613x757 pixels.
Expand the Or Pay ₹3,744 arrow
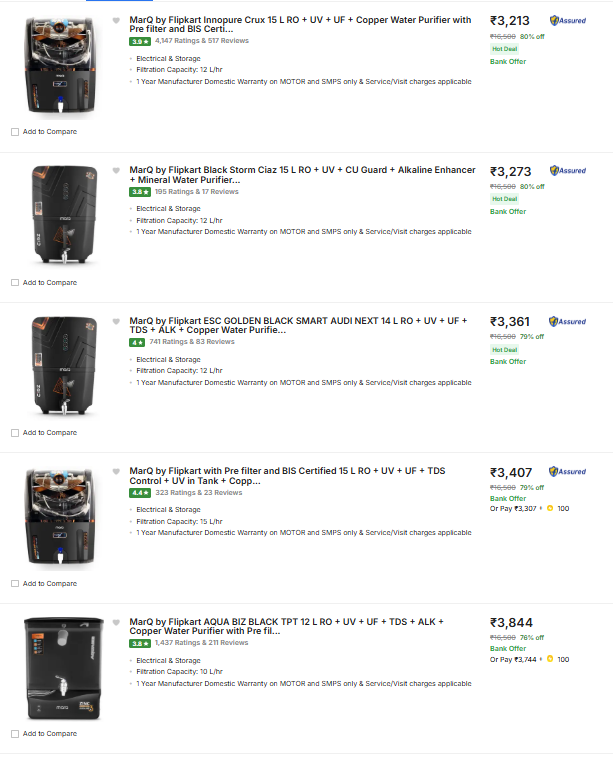[x=540, y=659]
